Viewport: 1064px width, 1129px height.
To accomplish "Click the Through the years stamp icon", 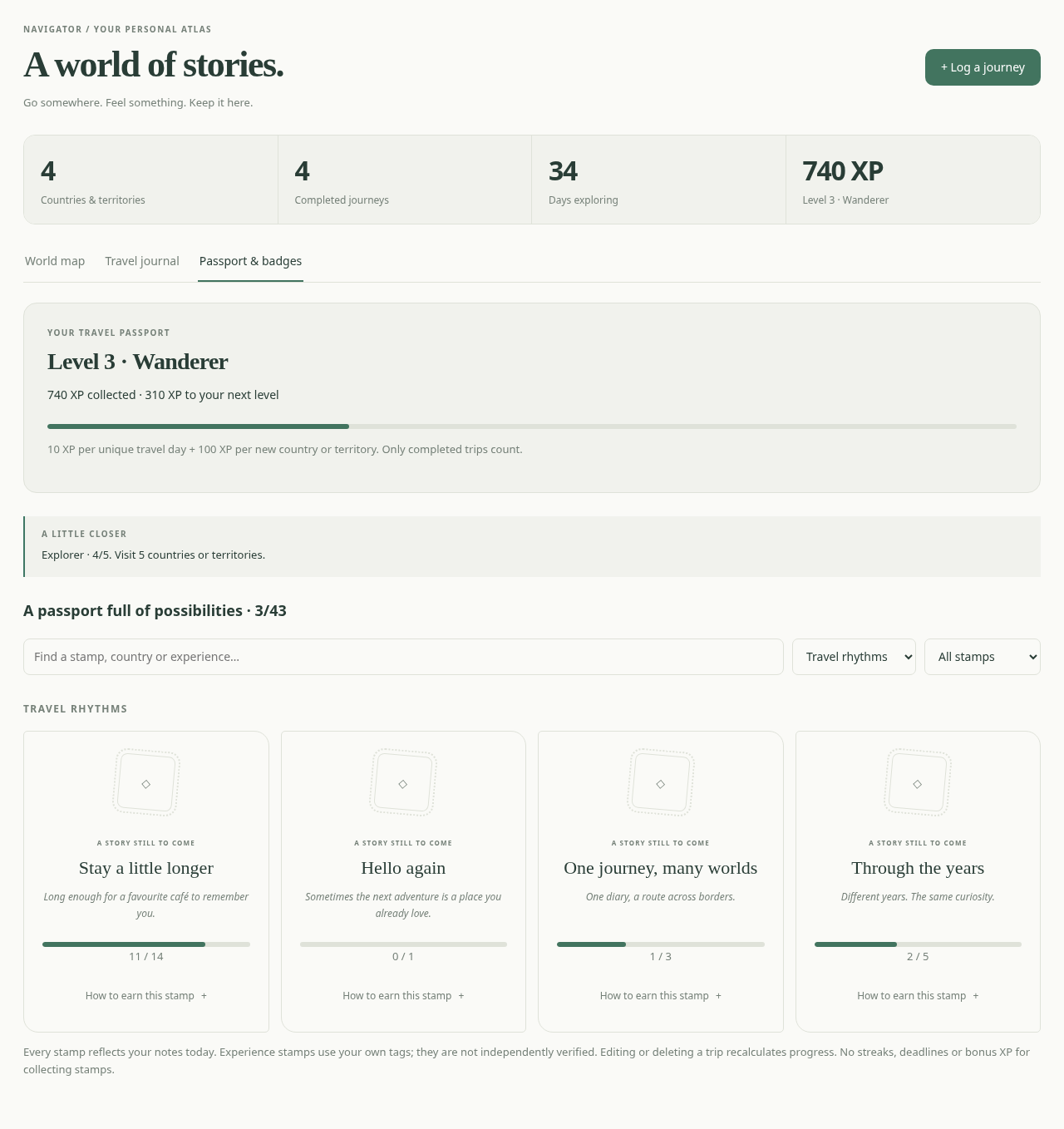I will click(x=918, y=782).
